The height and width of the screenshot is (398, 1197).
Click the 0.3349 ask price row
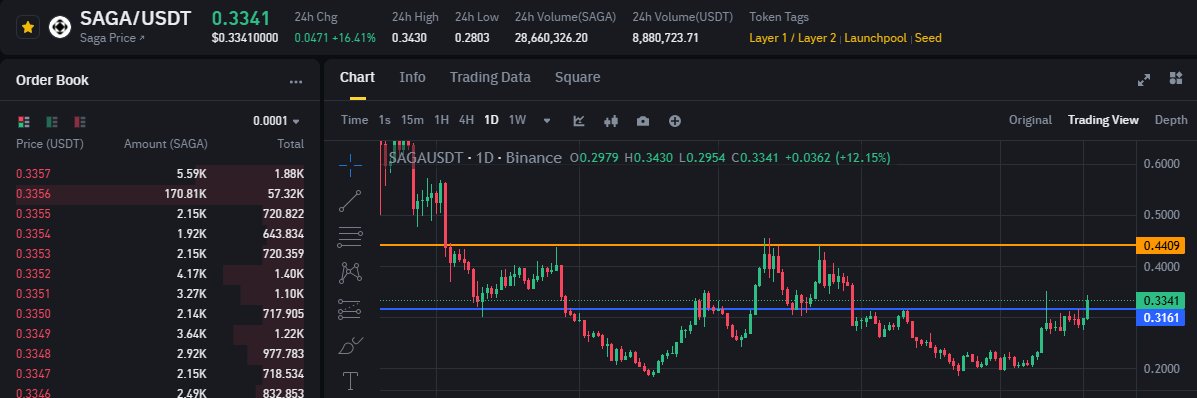pyautogui.click(x=160, y=334)
